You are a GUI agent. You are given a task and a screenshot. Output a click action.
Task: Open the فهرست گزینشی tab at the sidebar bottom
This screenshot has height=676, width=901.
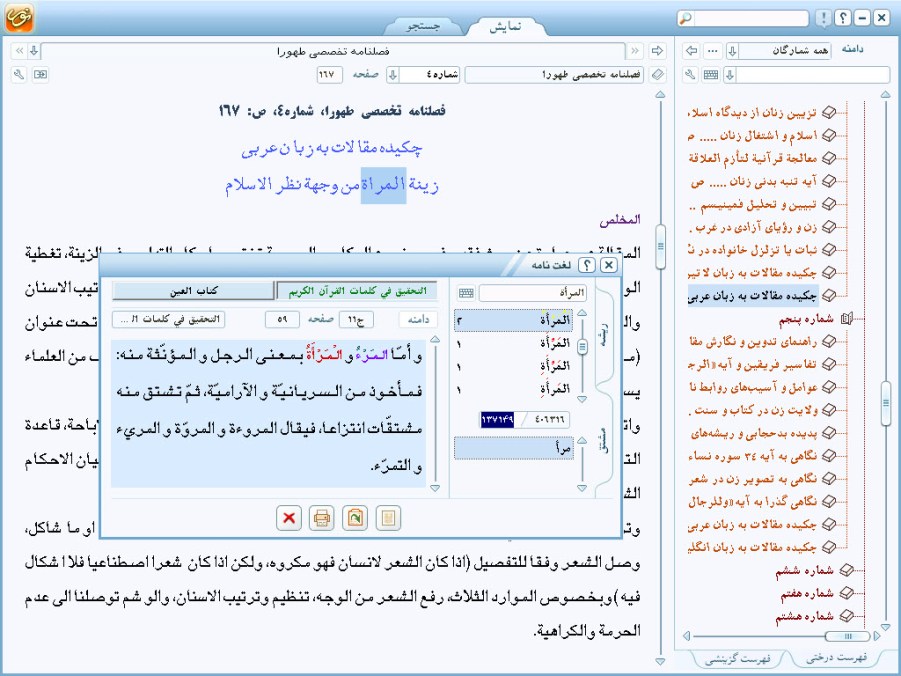[737, 659]
